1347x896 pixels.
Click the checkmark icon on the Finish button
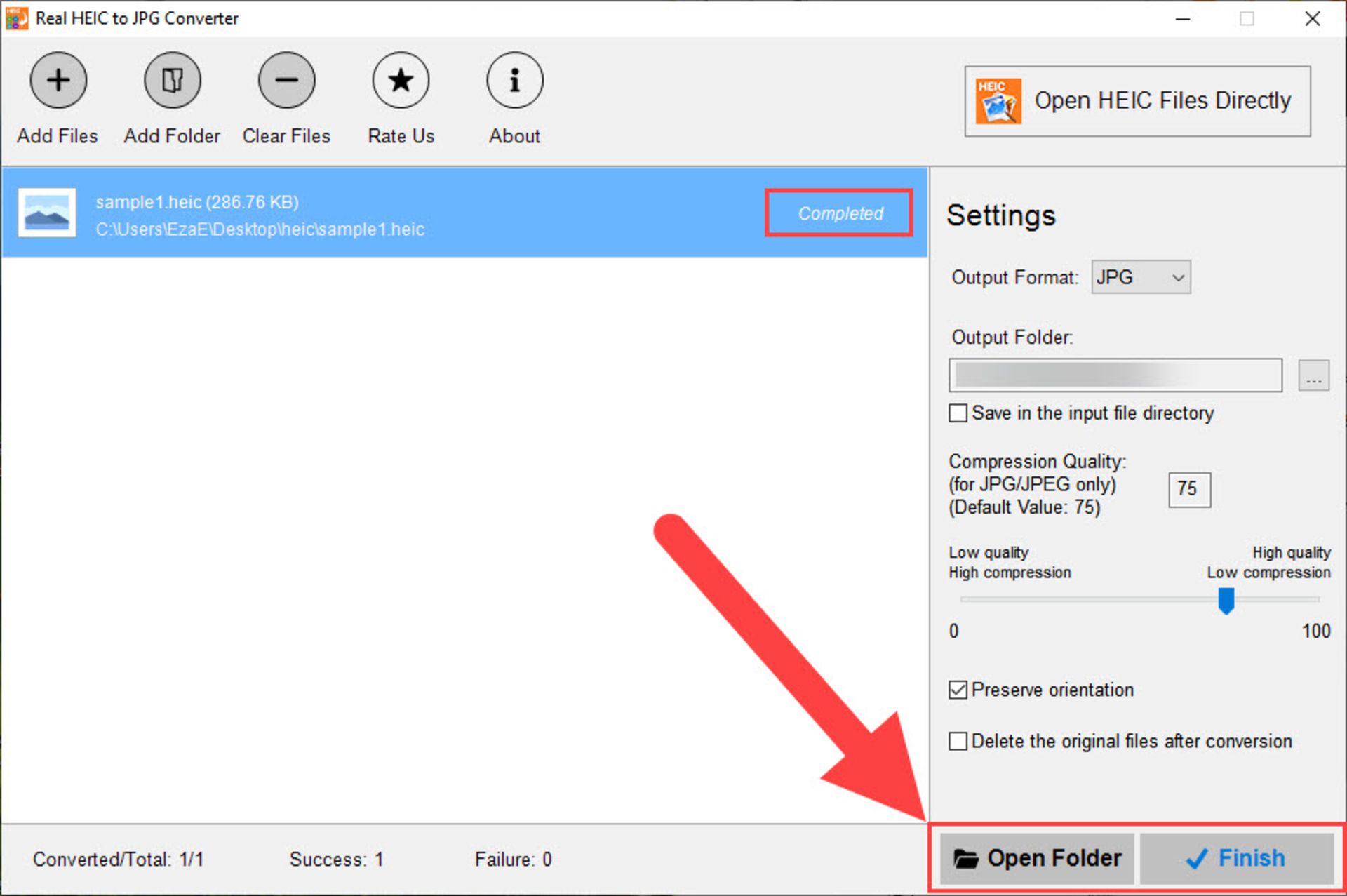click(1196, 858)
